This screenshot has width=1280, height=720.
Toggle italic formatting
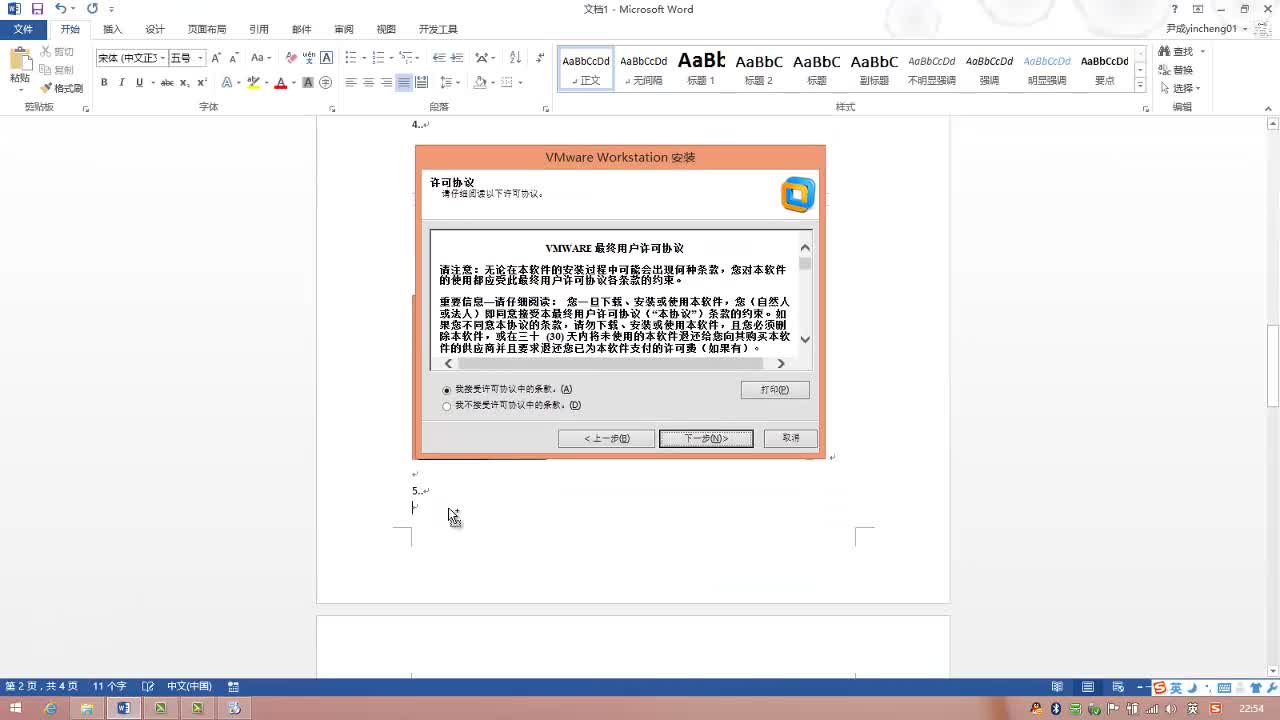click(121, 83)
